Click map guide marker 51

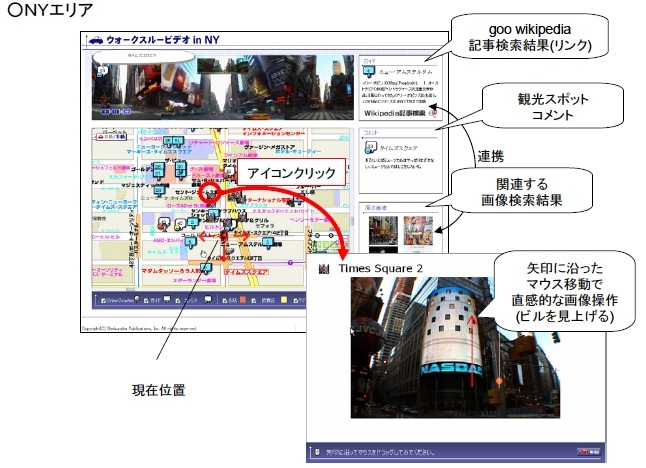pyautogui.click(x=178, y=142)
